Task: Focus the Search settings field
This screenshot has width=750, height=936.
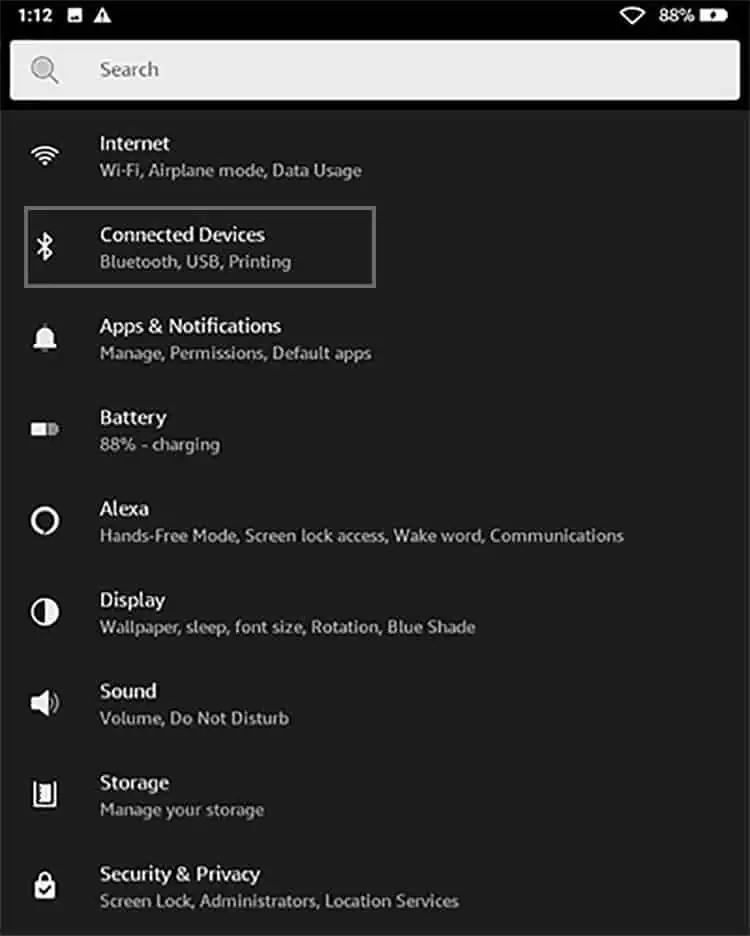Action: pyautogui.click(x=375, y=70)
